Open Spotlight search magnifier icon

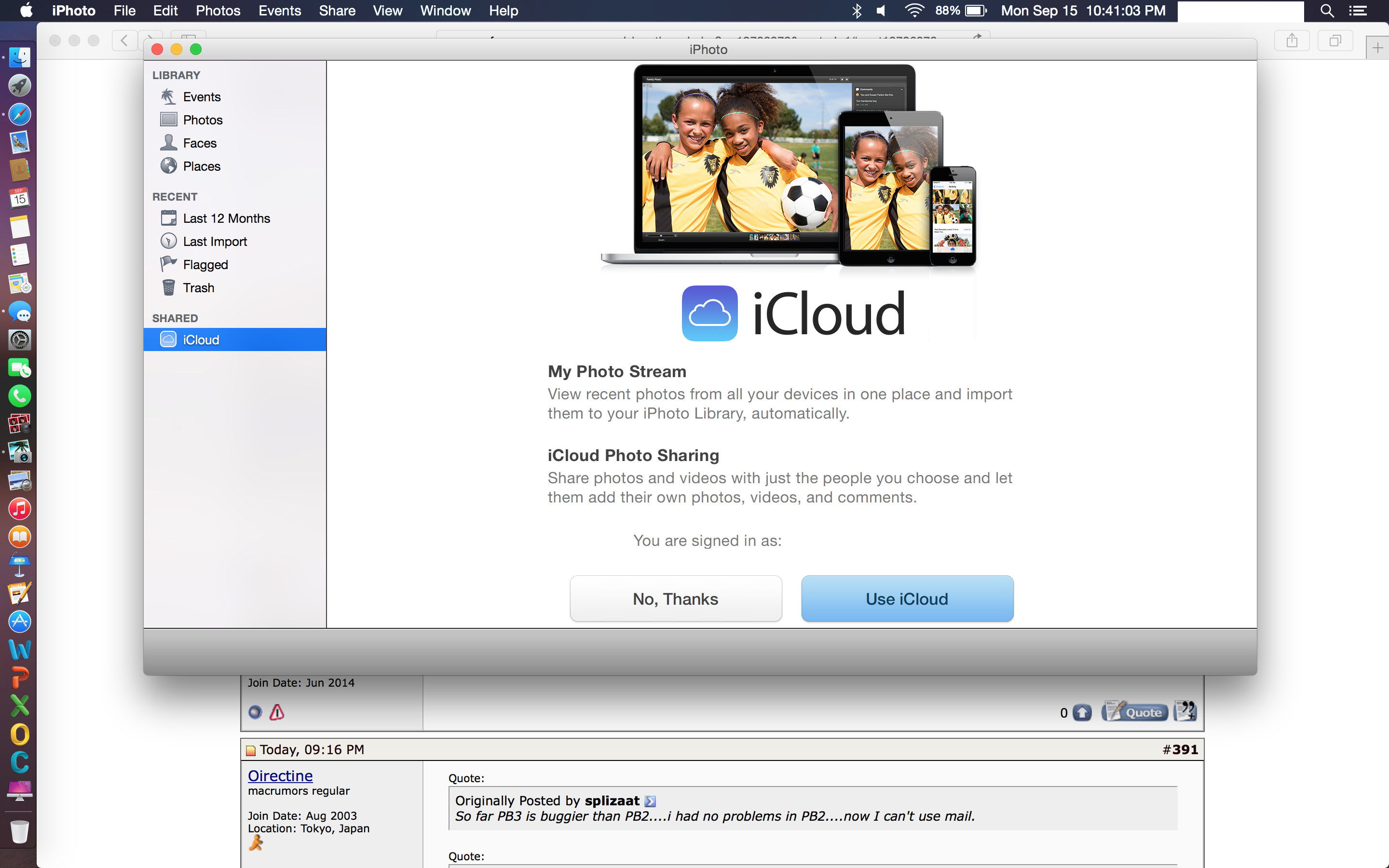pos(1326,11)
